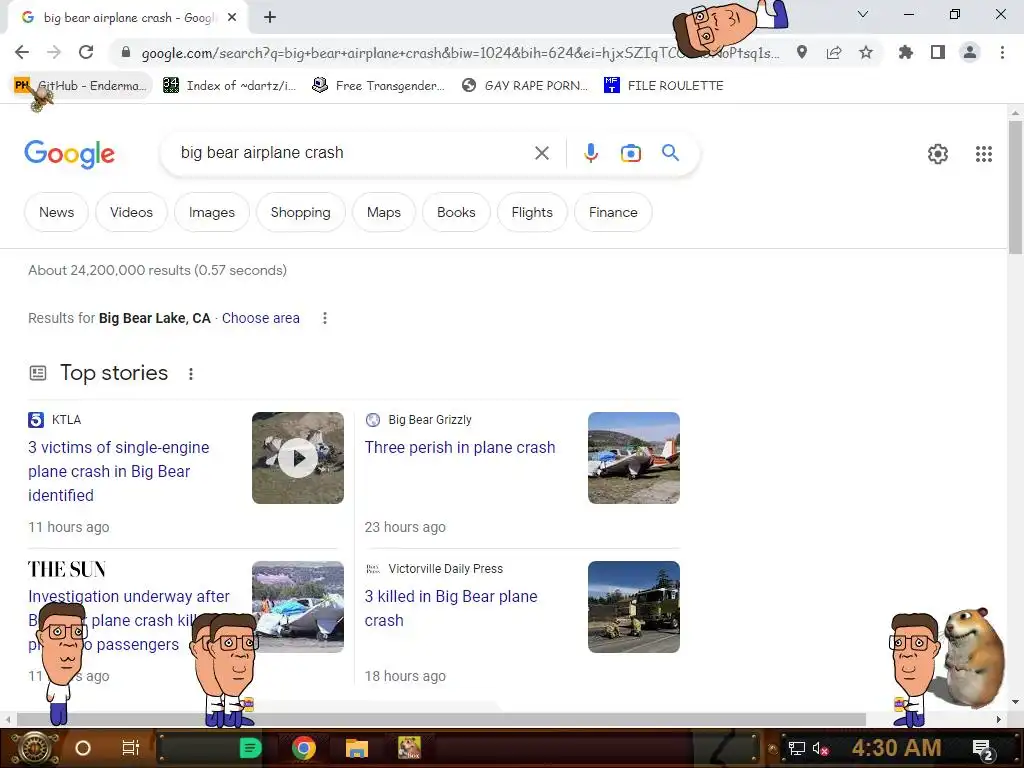Open the hamster app on taskbar
Screen dimensions: 1024x768
click(409, 748)
